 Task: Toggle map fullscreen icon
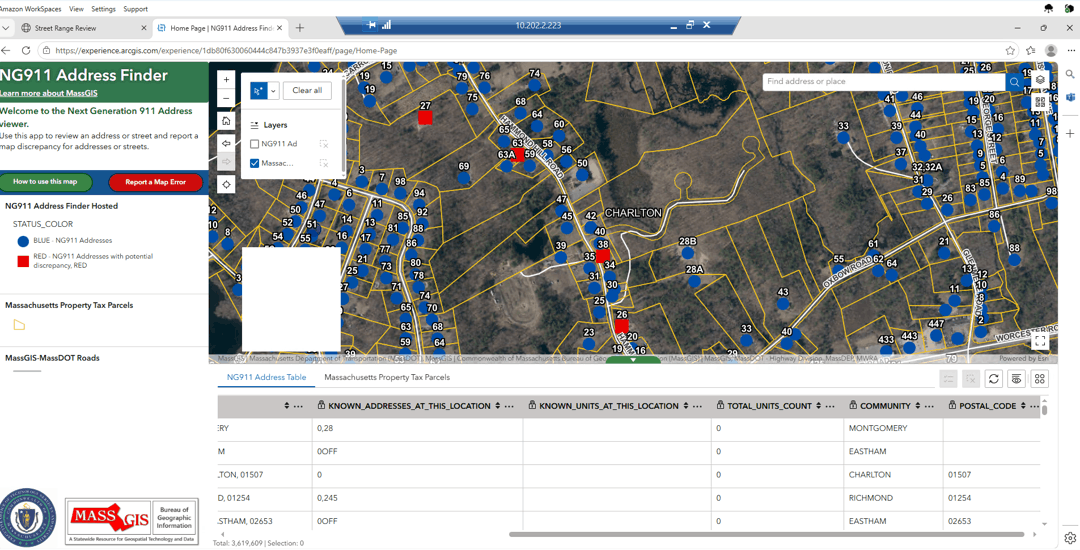point(1040,341)
